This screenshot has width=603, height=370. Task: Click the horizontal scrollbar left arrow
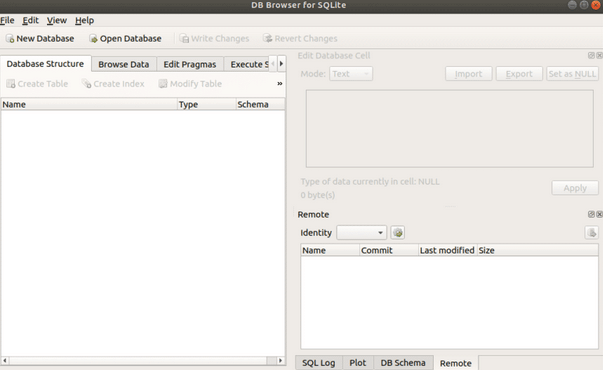point(5,361)
